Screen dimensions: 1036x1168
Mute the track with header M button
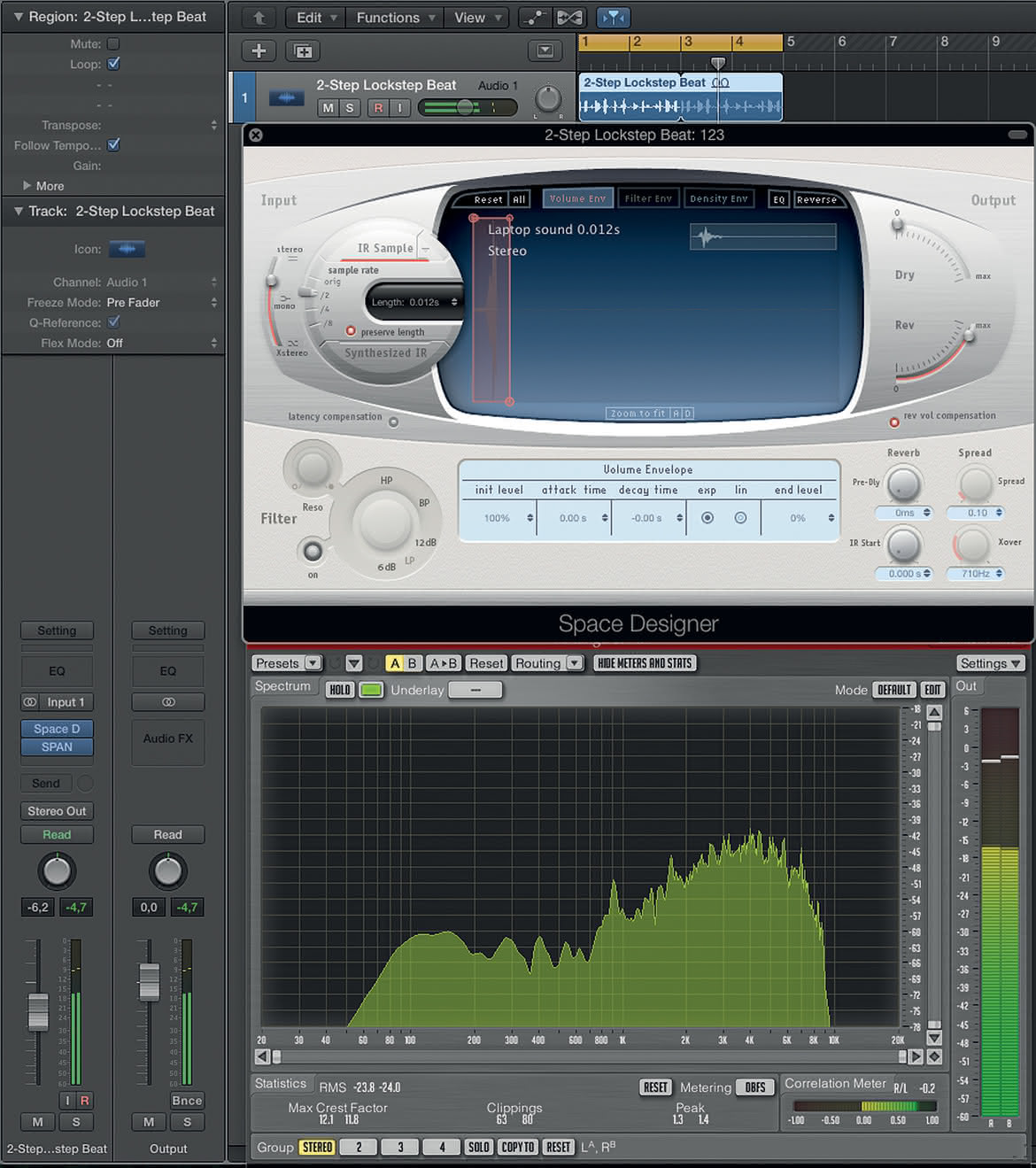point(328,108)
